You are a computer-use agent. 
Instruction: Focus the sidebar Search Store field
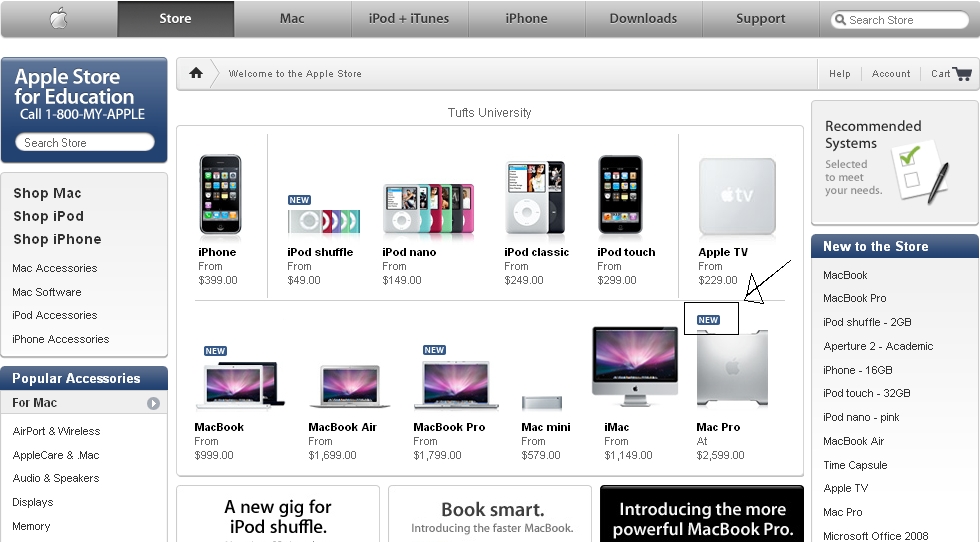tap(85, 143)
